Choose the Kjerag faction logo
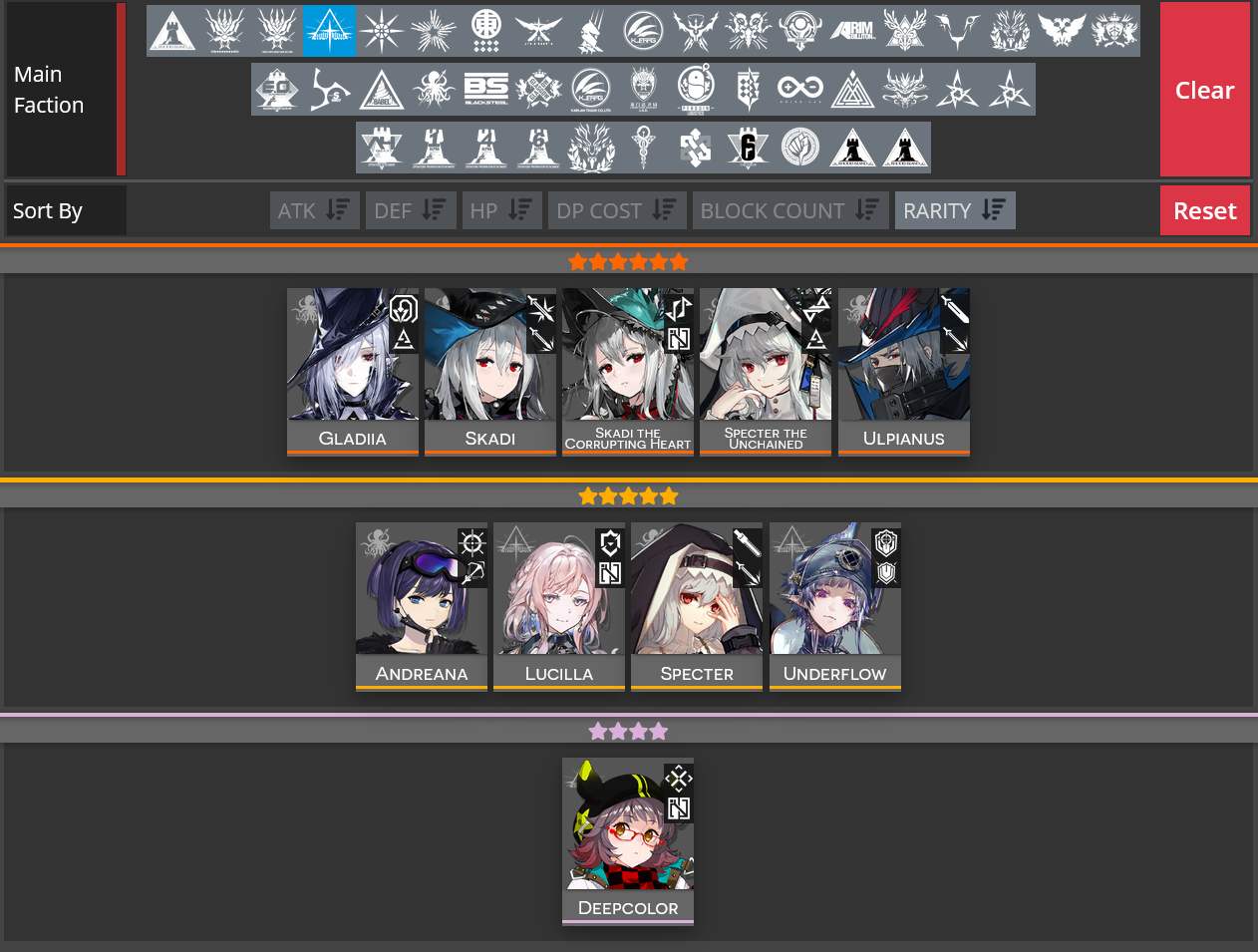The height and width of the screenshot is (952, 1258). (x=643, y=31)
